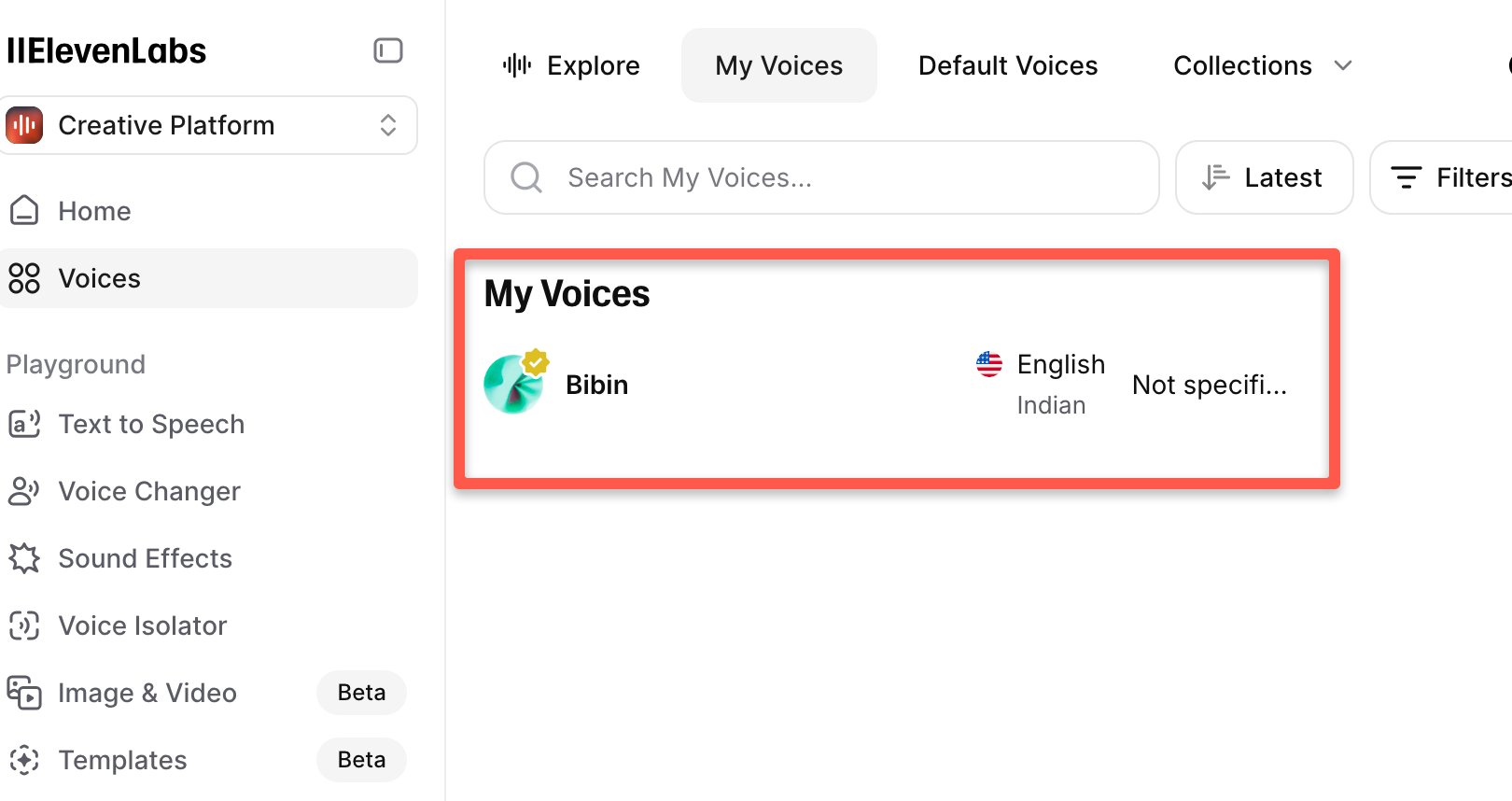Select the Voice Changer tool
Image resolution: width=1512 pixels, height=801 pixels.
(x=148, y=491)
